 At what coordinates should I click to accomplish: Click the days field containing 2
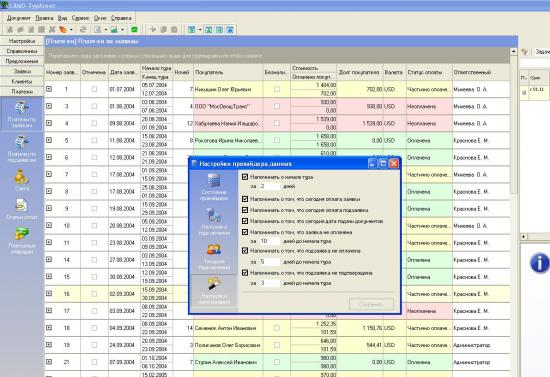point(269,186)
